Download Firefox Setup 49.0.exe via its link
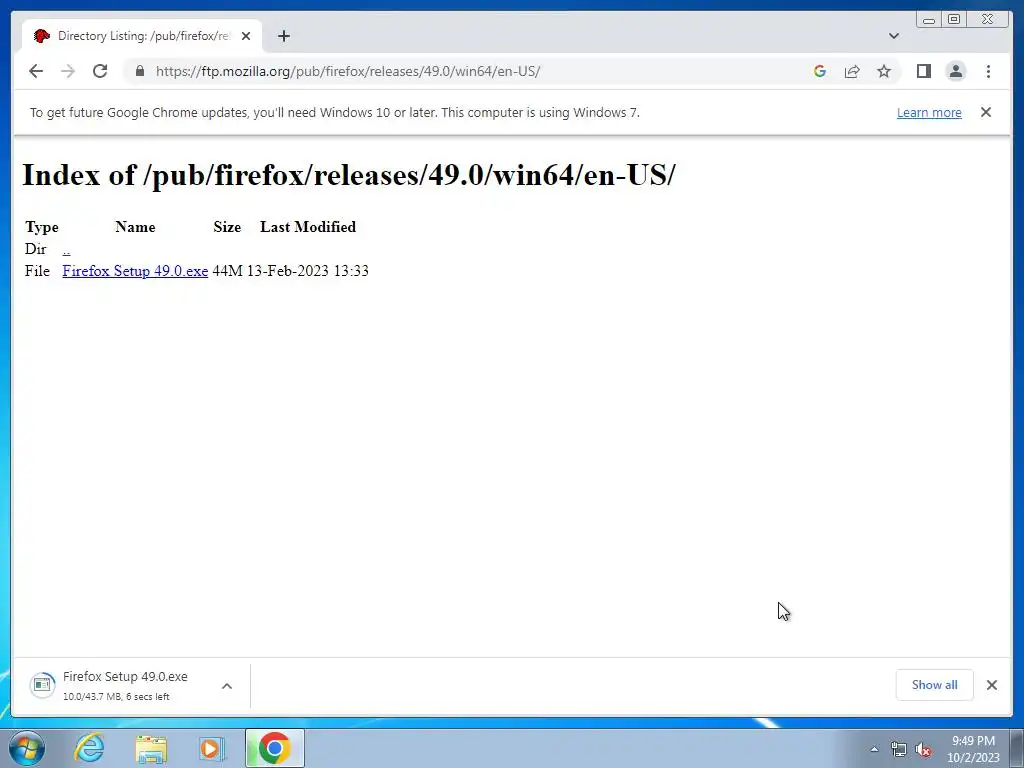Viewport: 1024px width, 768px height. 135,270
